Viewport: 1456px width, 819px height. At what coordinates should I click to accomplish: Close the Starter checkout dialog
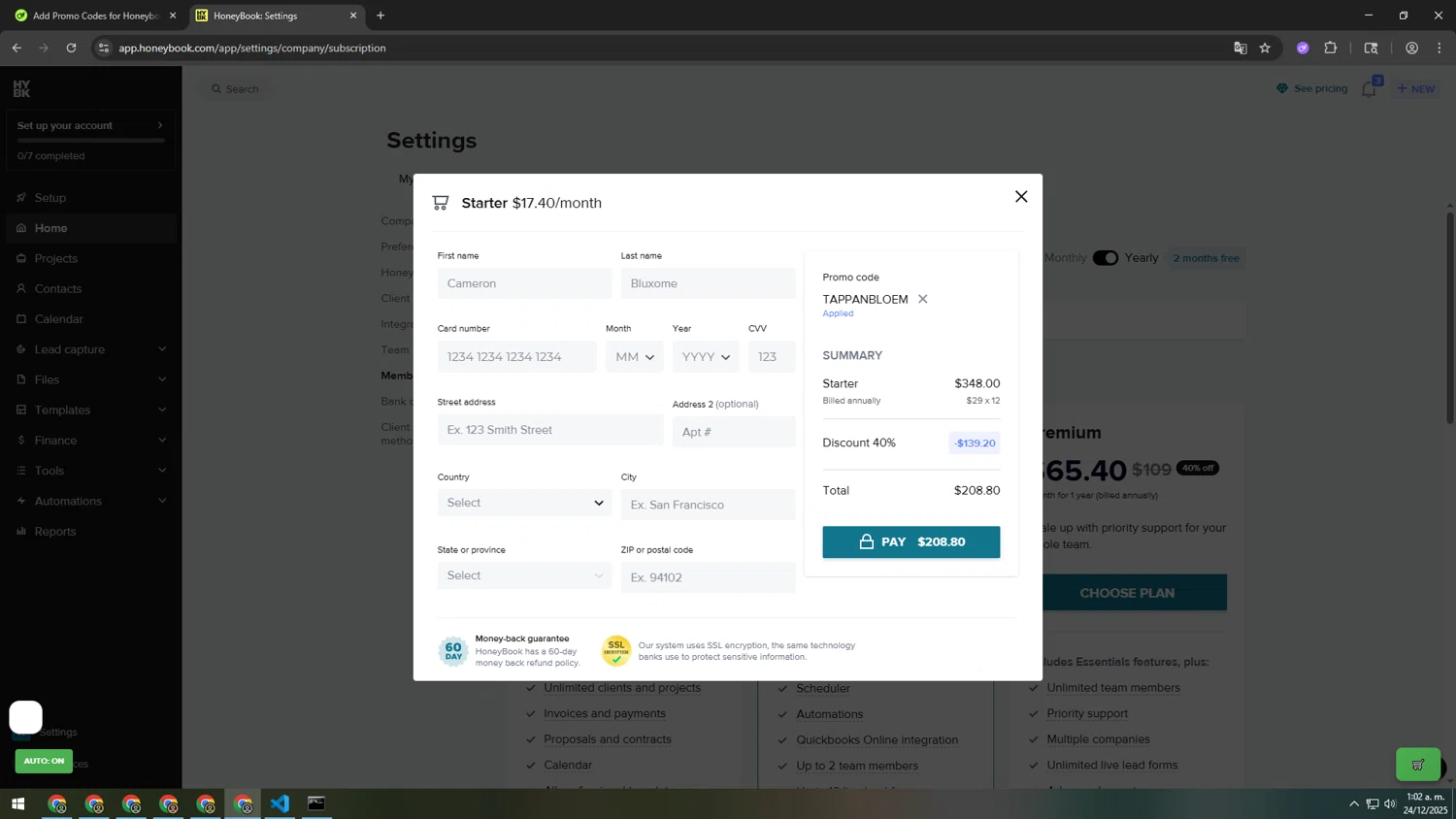pyautogui.click(x=1021, y=196)
